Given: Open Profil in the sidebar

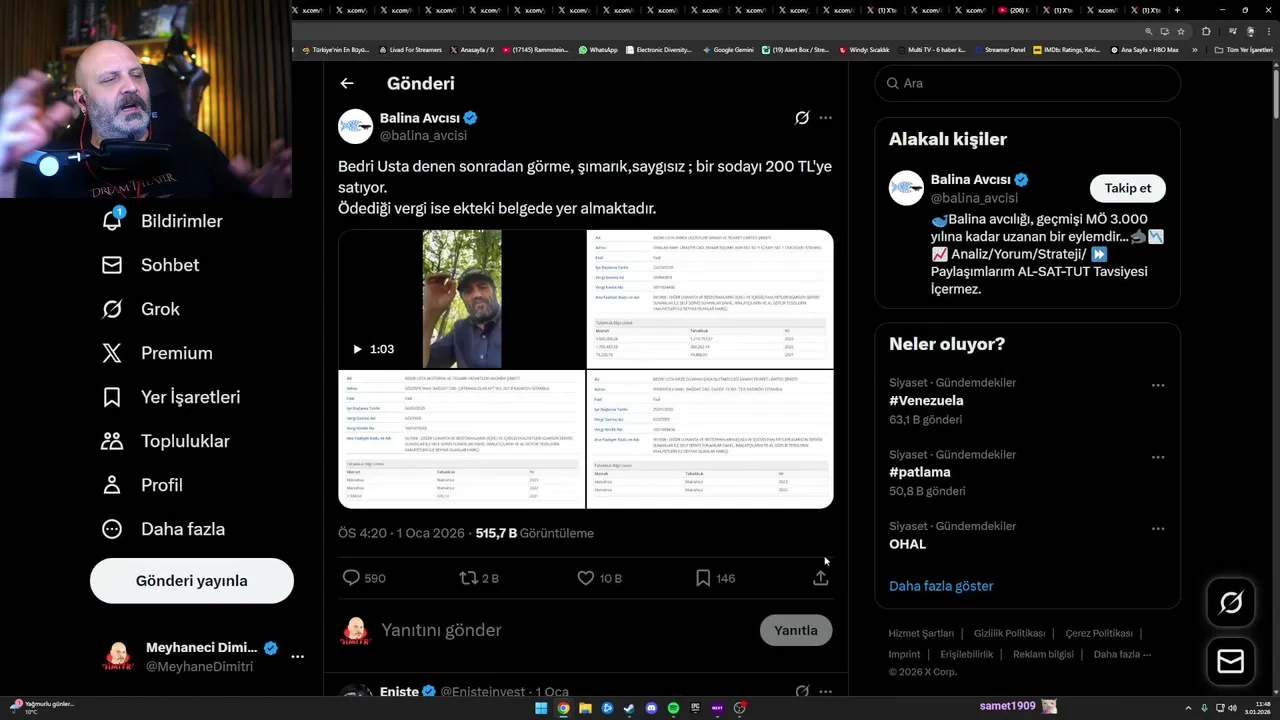Looking at the screenshot, I should point(142,485).
